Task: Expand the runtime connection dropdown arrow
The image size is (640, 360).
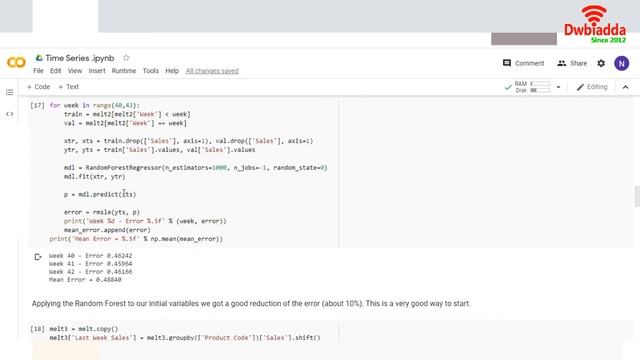Action: coord(558,87)
